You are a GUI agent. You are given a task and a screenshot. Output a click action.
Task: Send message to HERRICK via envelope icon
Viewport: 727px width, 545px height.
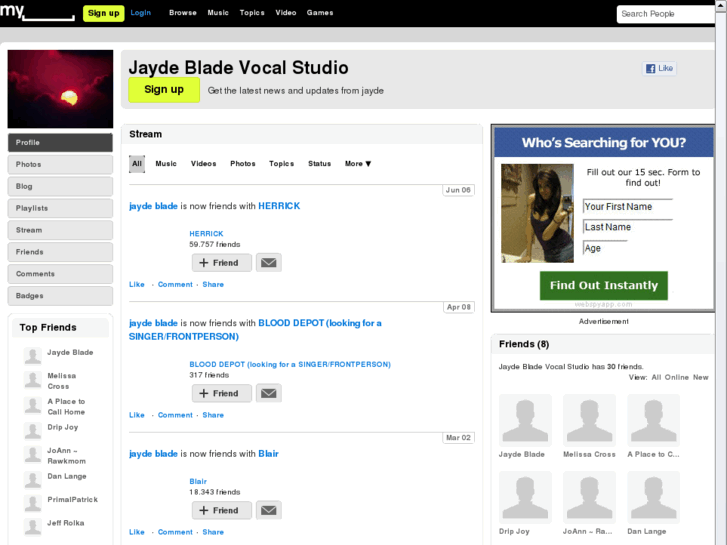tap(268, 263)
